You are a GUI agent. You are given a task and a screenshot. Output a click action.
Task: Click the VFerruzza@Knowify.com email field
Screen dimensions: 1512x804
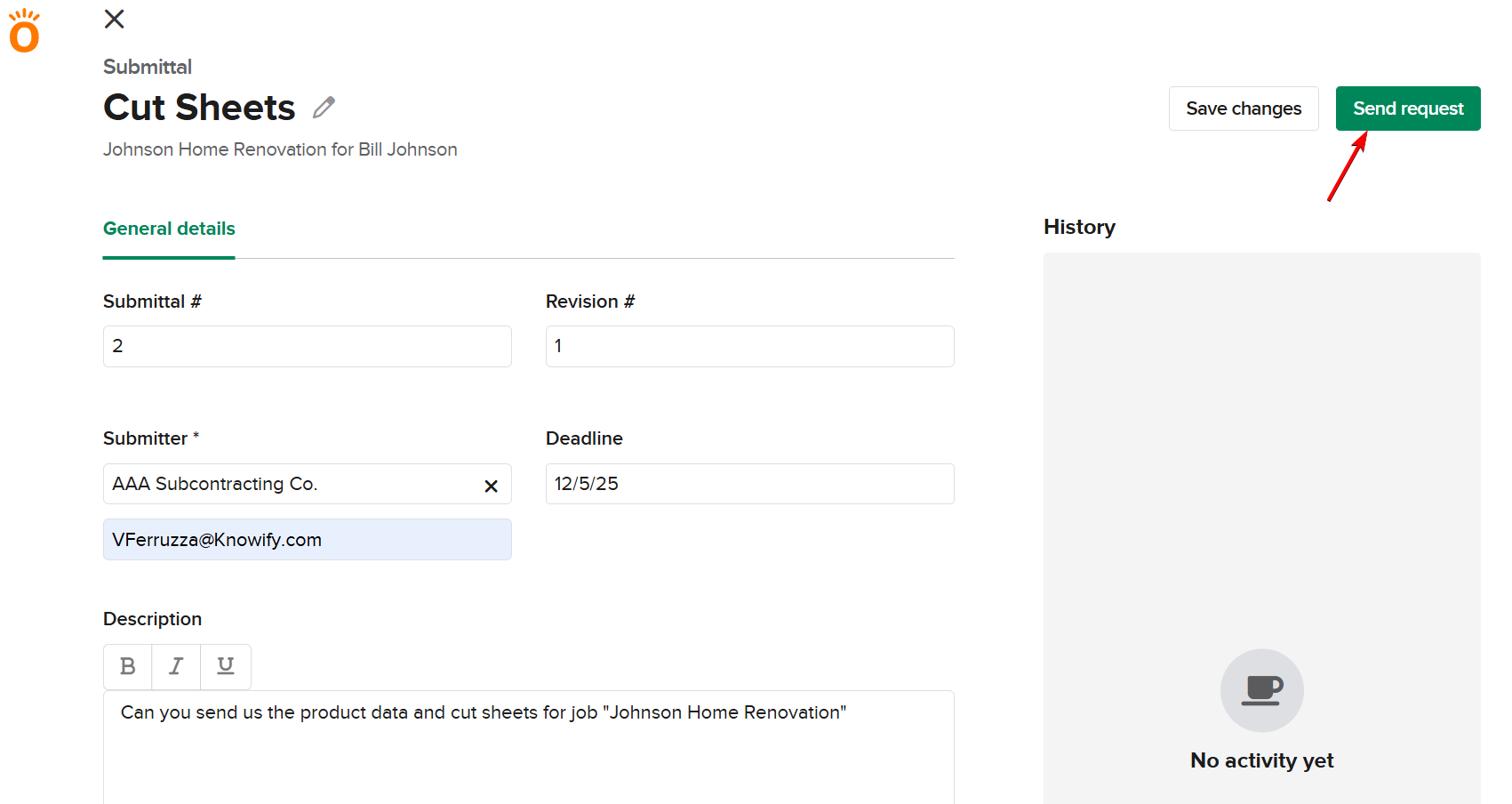tap(307, 540)
